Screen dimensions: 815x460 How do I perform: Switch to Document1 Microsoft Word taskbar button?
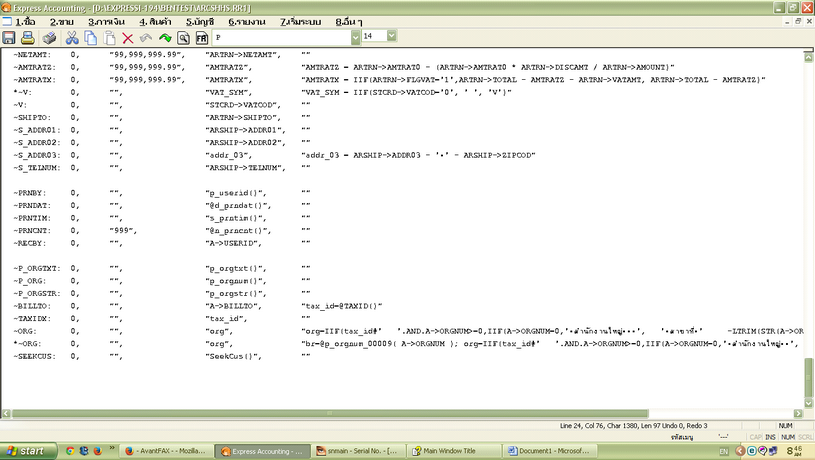553,451
